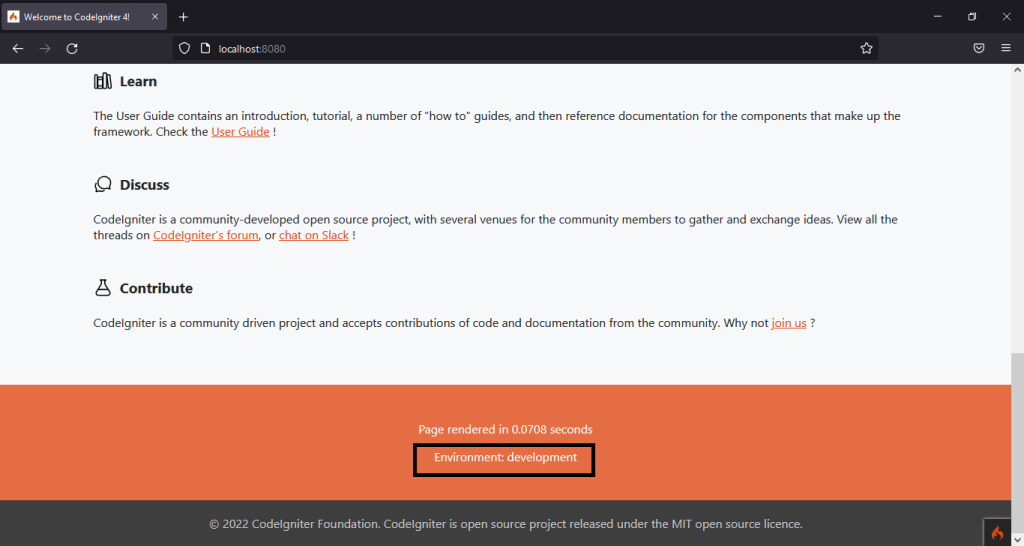
Task: Click the localhost:8080 address bar
Action: coord(520,48)
